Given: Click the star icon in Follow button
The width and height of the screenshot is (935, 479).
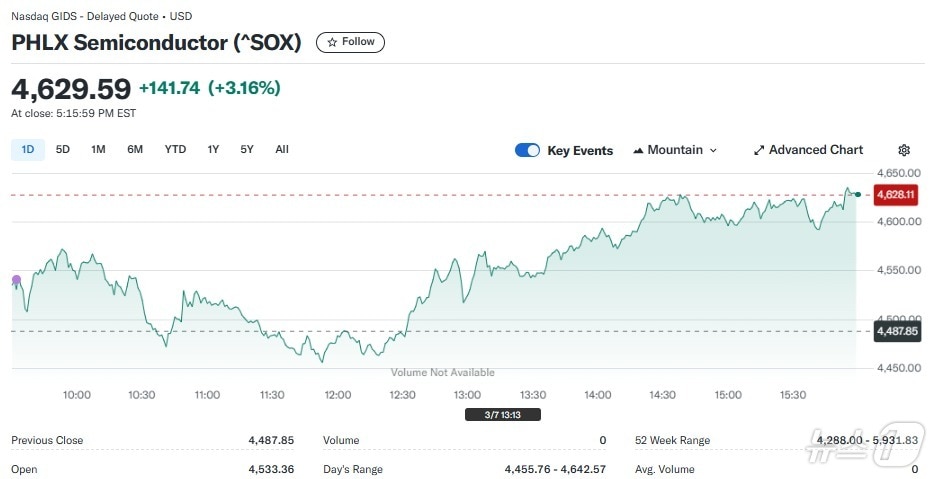Looking at the screenshot, I should click(x=330, y=42).
